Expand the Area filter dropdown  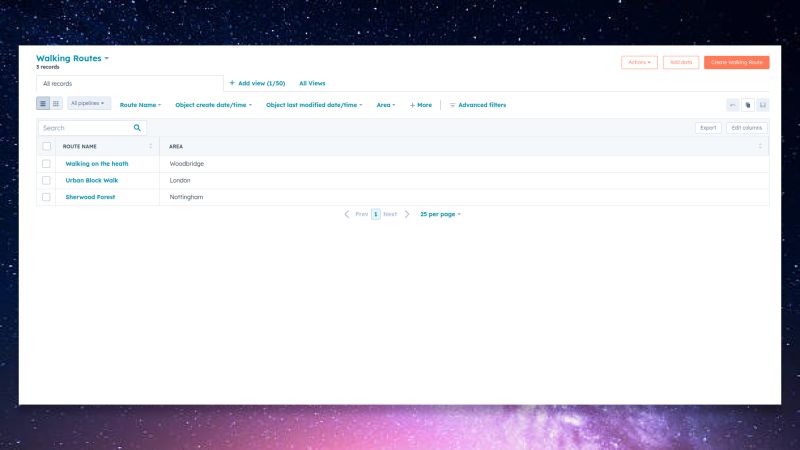click(x=386, y=105)
